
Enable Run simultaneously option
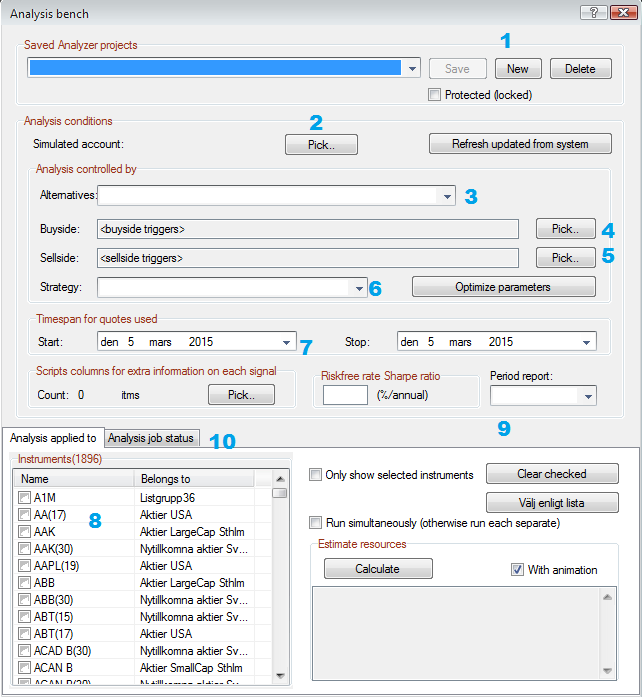pyautogui.click(x=315, y=523)
